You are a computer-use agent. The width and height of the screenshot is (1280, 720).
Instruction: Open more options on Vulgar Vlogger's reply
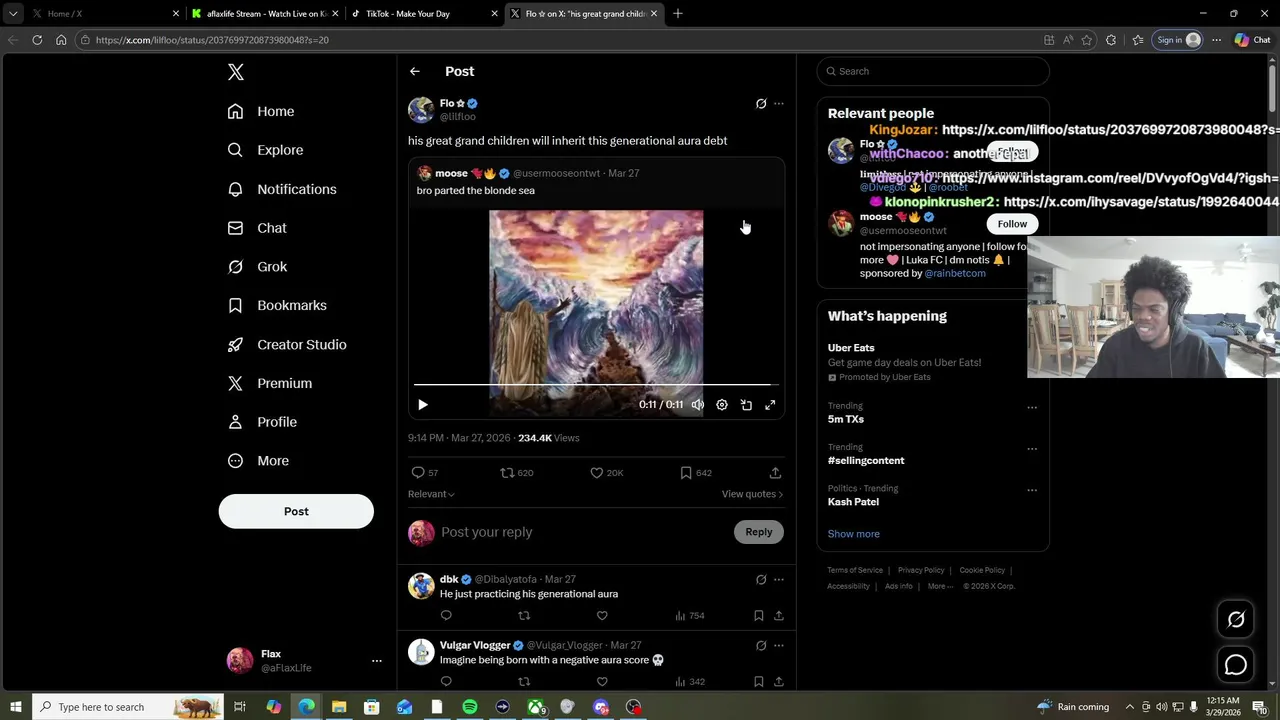(779, 645)
